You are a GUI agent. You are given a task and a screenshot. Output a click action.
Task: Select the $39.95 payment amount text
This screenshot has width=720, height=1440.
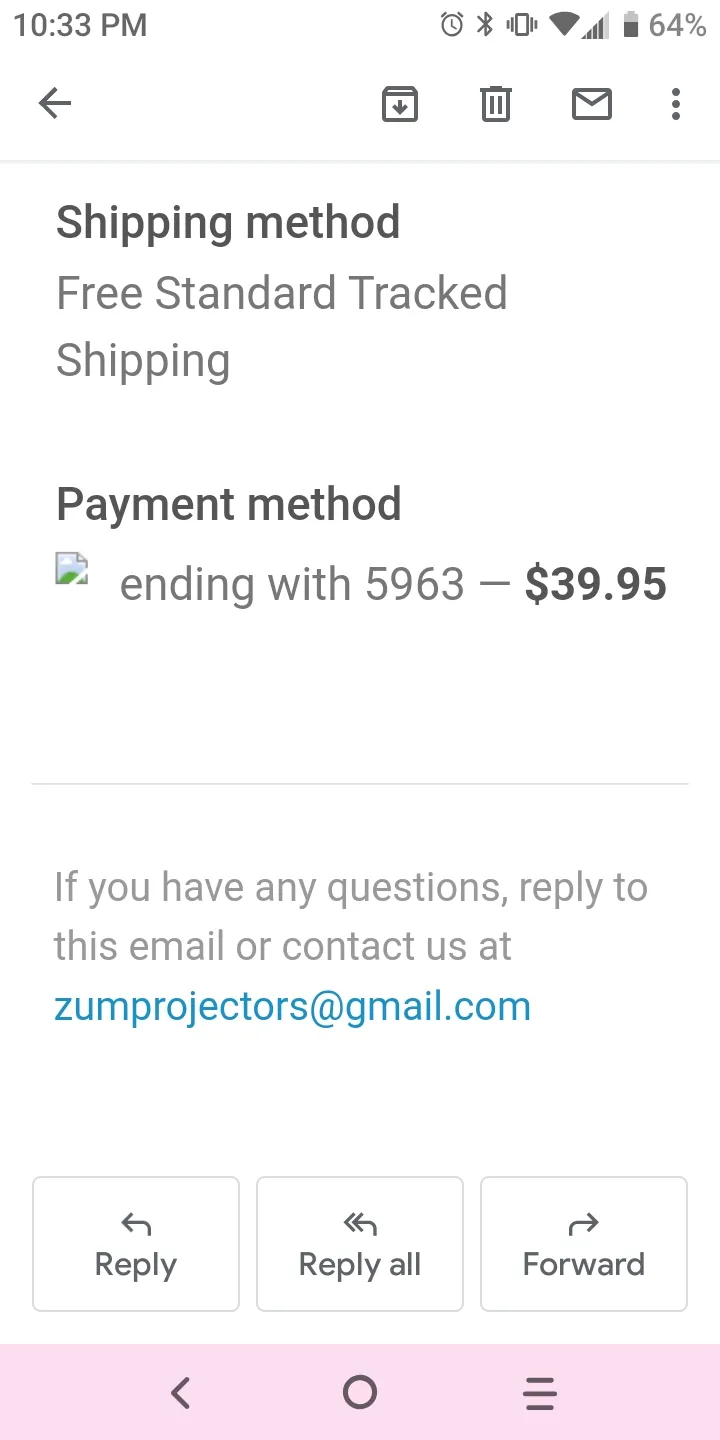596,585
